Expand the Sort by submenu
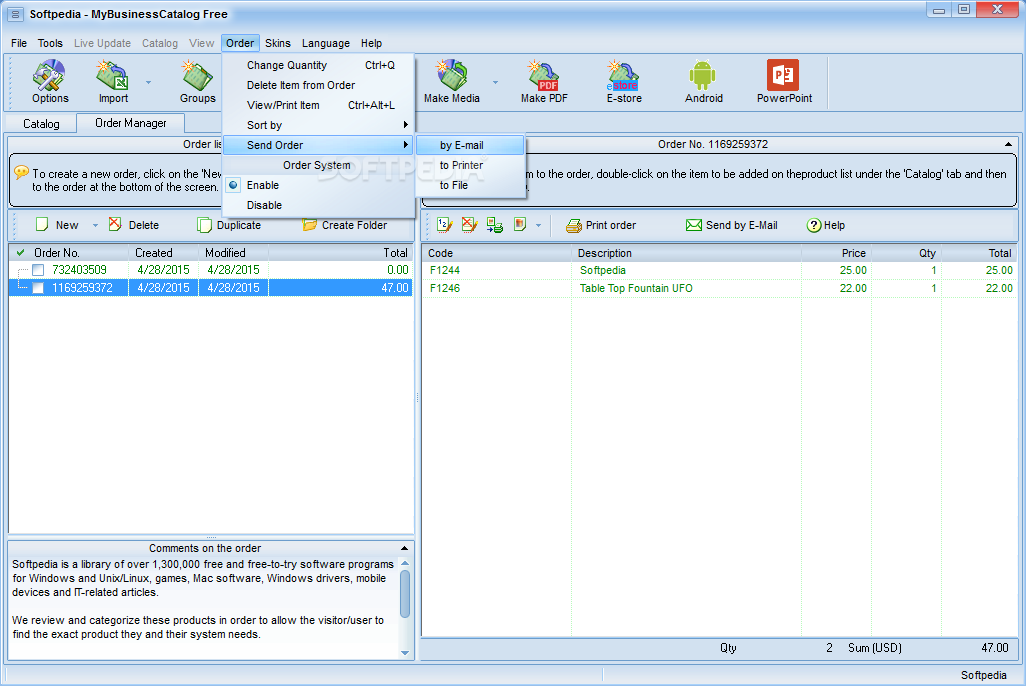1026x686 pixels. coord(319,125)
